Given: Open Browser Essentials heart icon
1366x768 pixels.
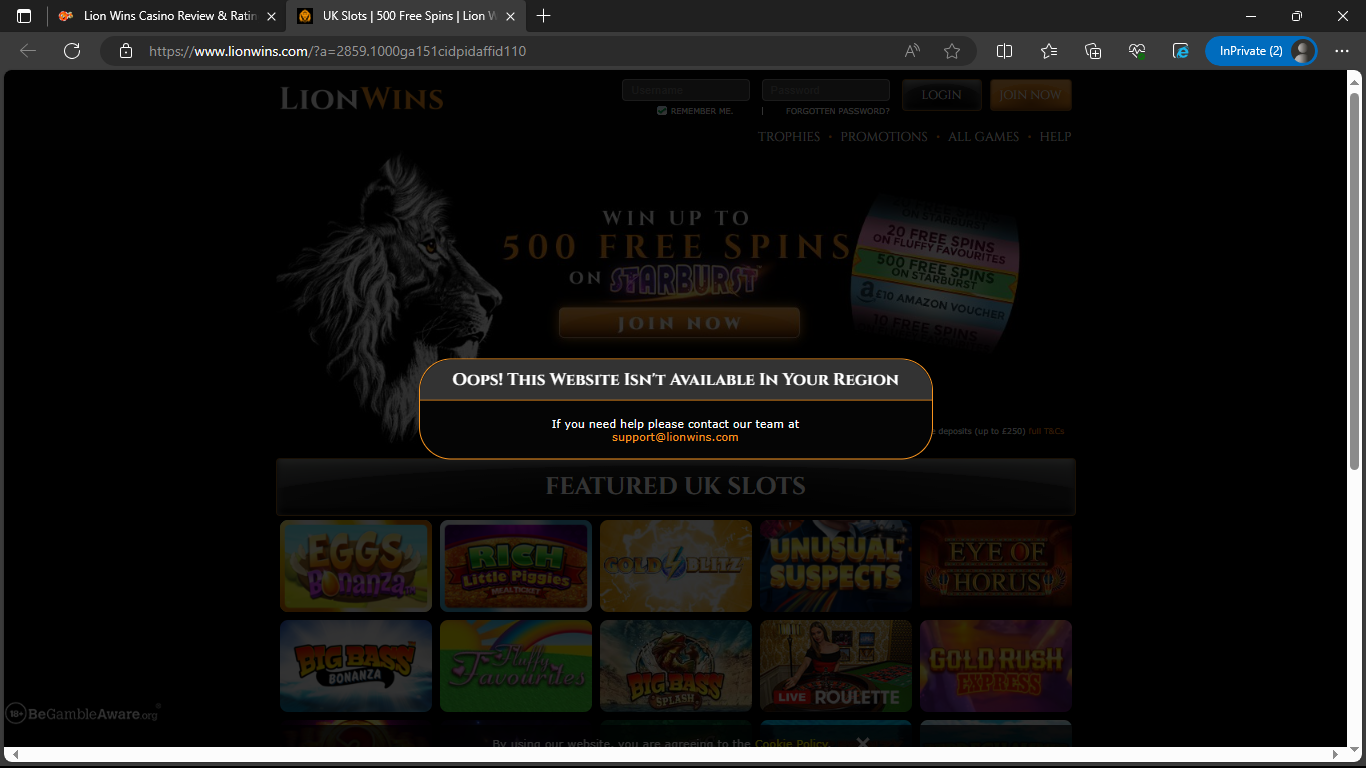Looking at the screenshot, I should pyautogui.click(x=1137, y=51).
